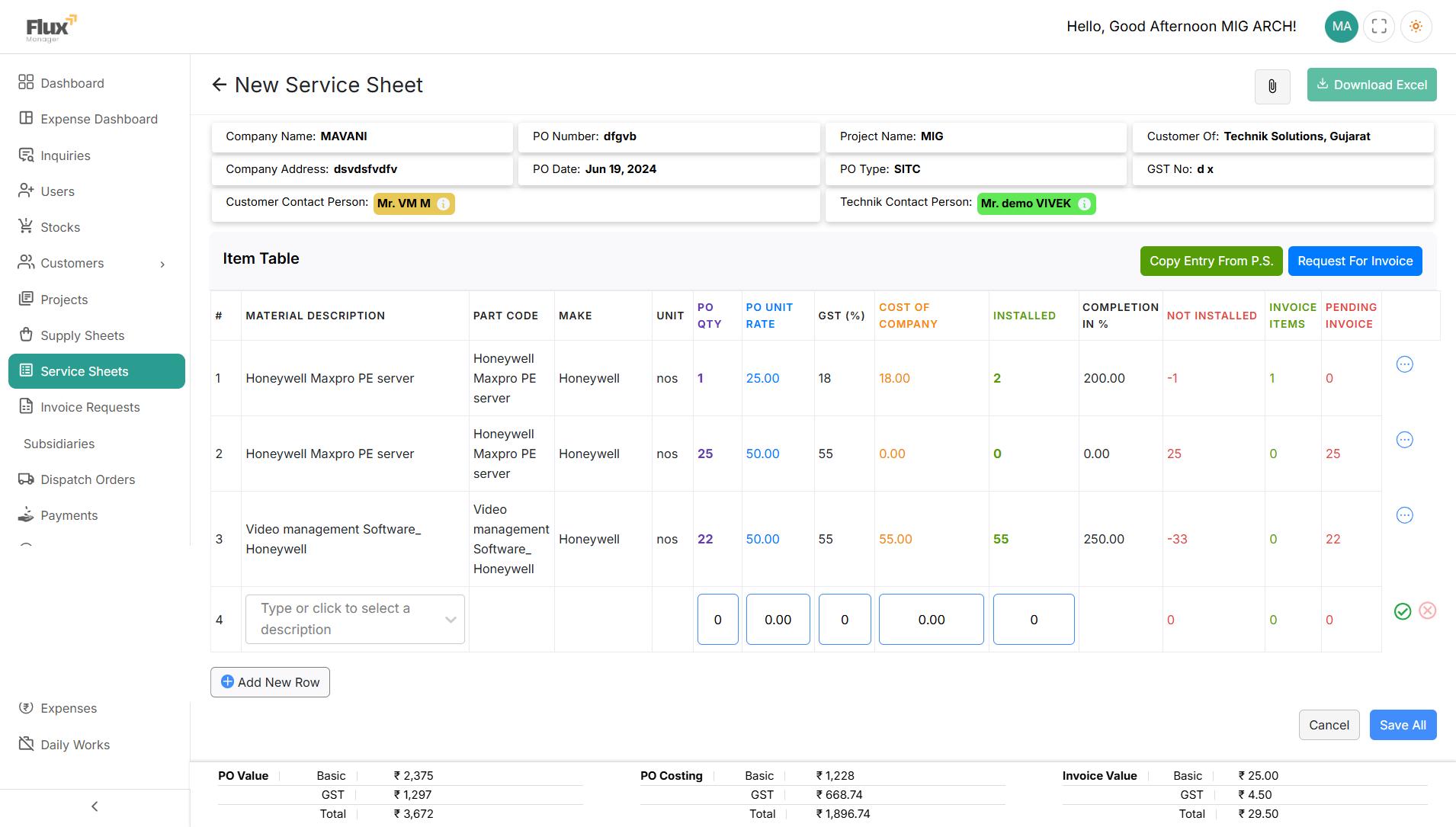Image resolution: width=1456 pixels, height=827 pixels.
Task: Collapse the sidebar with the chevron
Action: [95, 806]
